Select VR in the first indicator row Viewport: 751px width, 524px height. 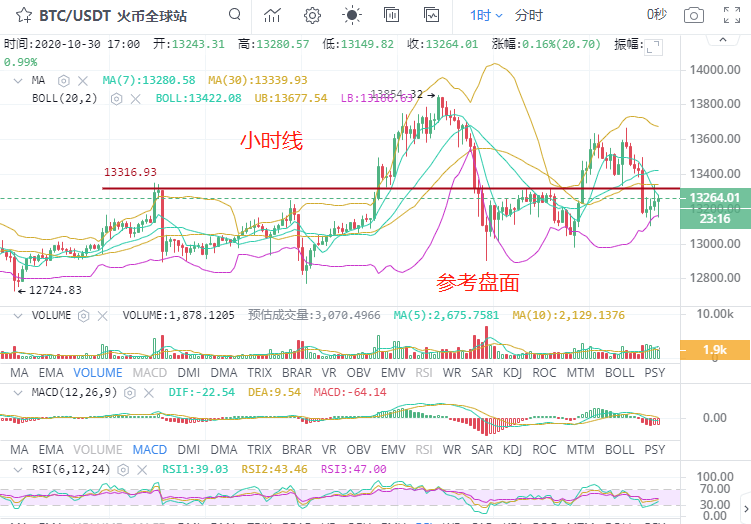[x=329, y=373]
